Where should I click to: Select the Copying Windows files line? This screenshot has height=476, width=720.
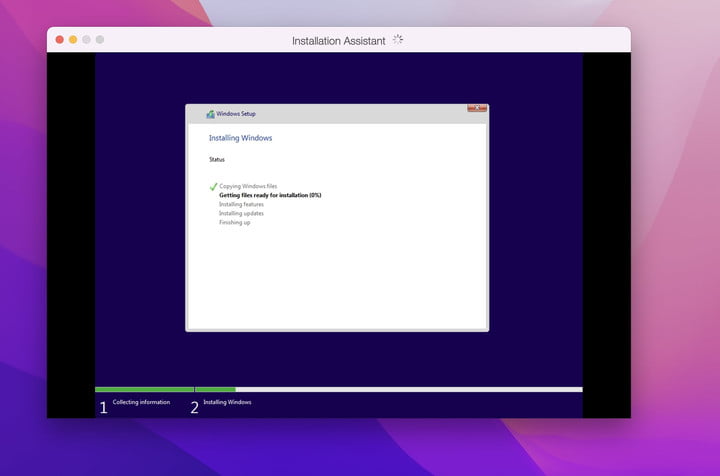[x=248, y=186]
